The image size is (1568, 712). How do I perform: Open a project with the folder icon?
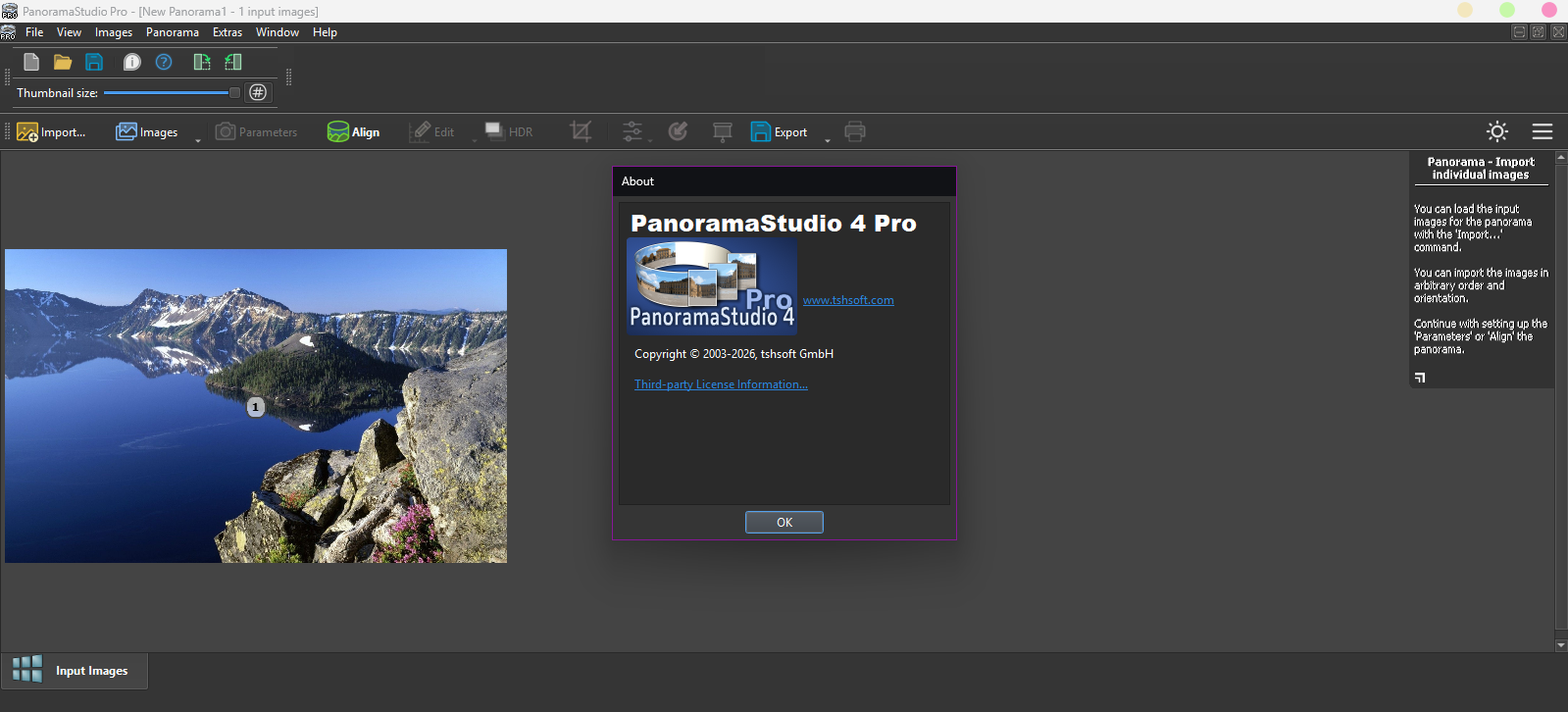click(63, 62)
